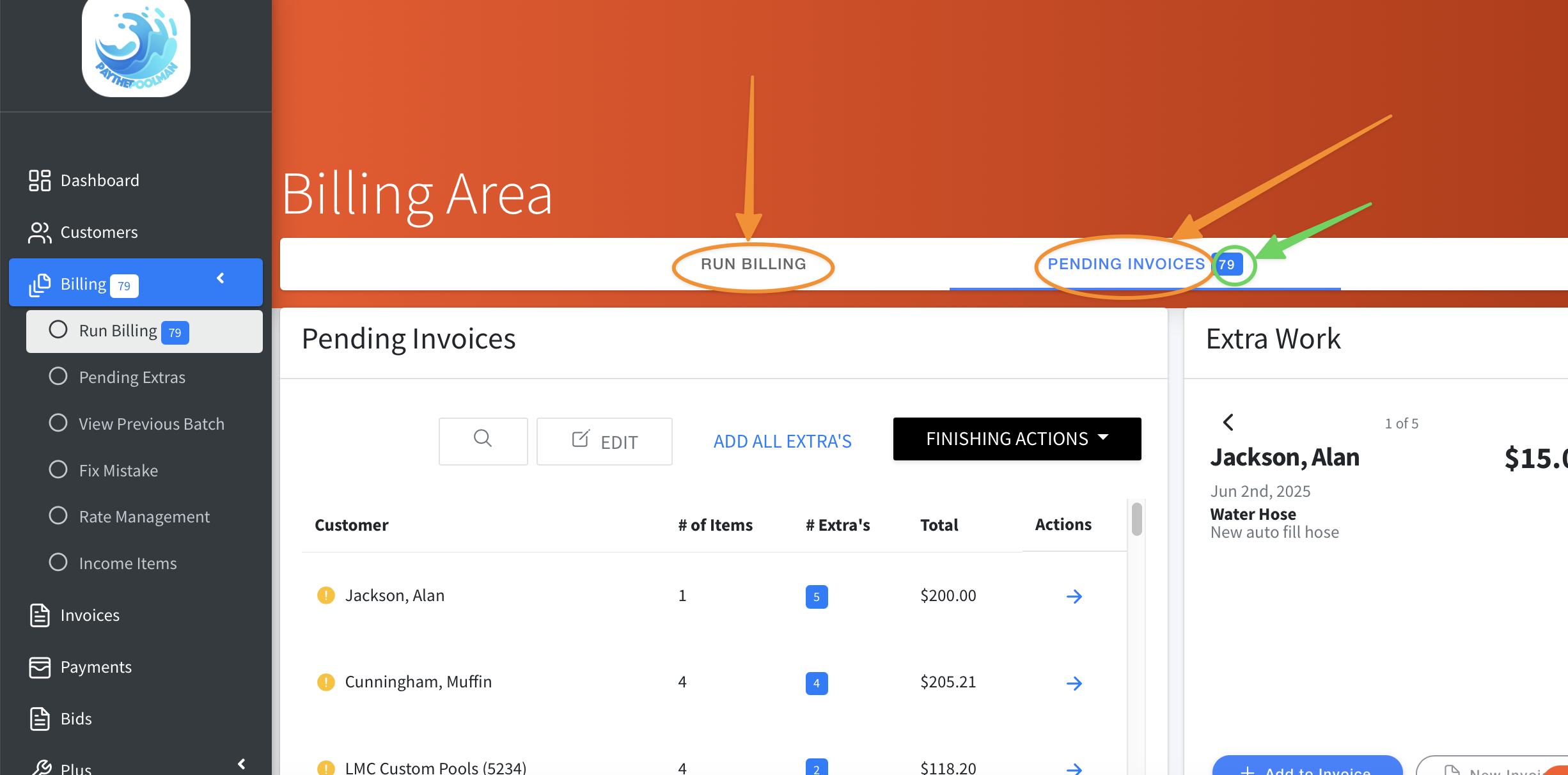This screenshot has width=1568, height=775.
Task: Select the Pending Invoices tab
Action: pyautogui.click(x=1125, y=264)
